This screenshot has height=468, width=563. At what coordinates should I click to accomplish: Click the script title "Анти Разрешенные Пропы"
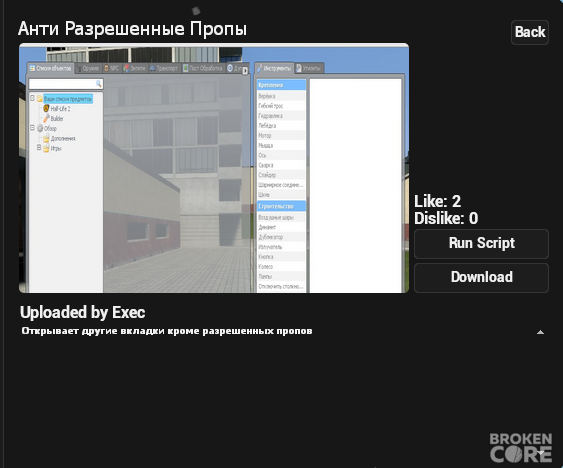(132, 29)
